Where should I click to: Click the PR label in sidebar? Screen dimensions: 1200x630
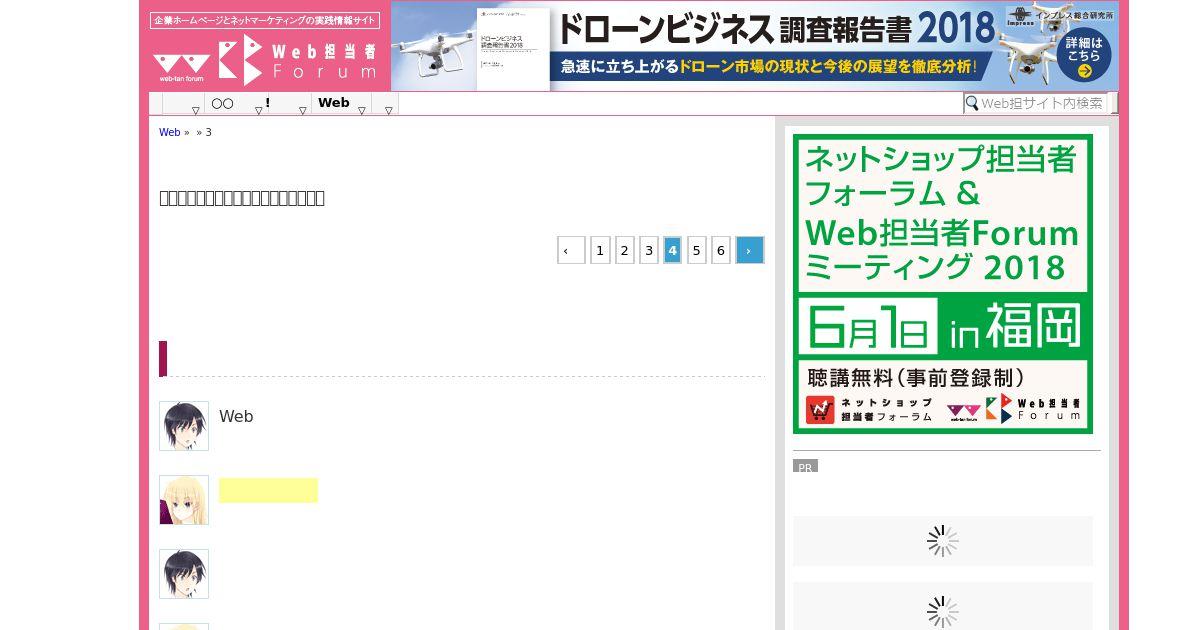[805, 466]
